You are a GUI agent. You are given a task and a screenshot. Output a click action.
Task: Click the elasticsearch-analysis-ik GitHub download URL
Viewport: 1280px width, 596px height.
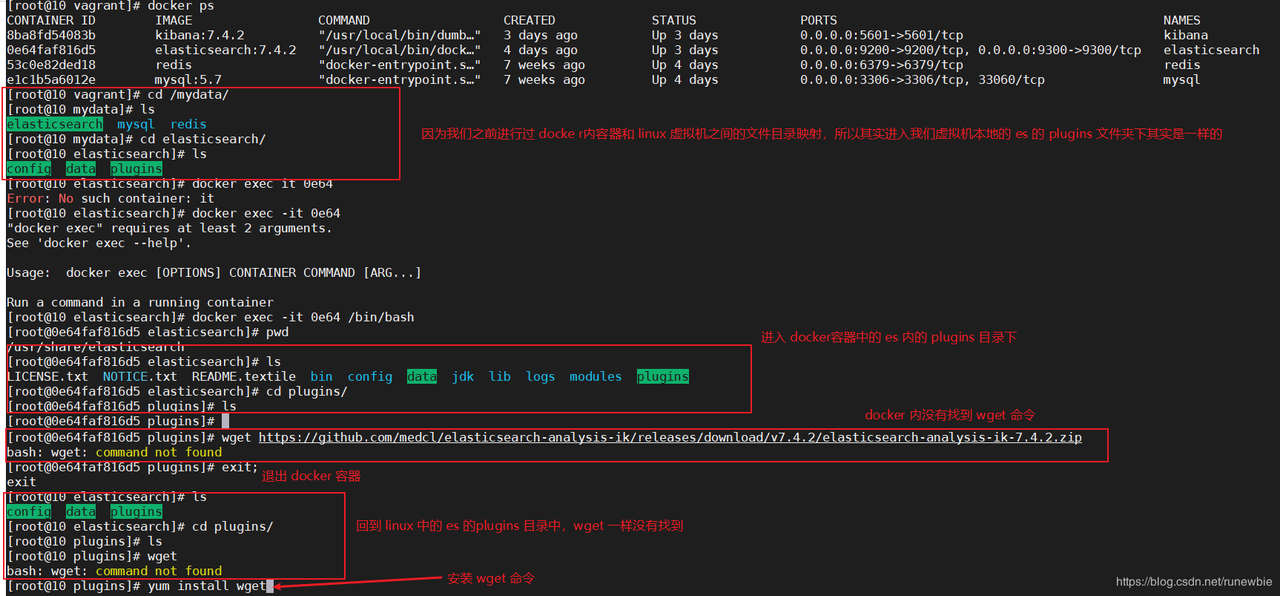coord(670,437)
